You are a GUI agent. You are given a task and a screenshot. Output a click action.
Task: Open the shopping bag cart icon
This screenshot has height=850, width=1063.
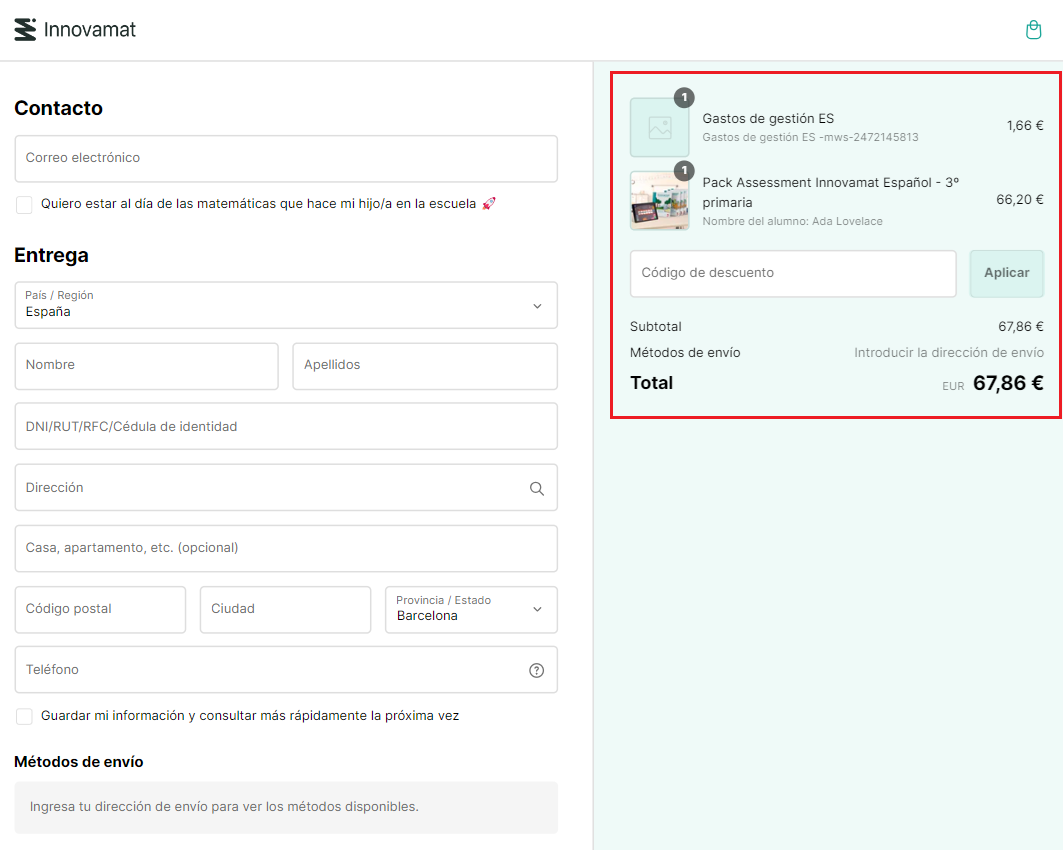click(1033, 30)
